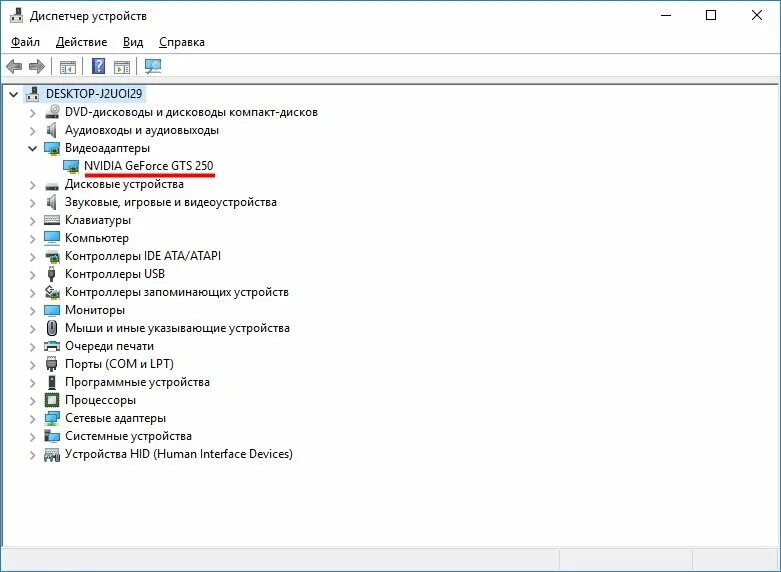Toggle the action pane toolbar icon
Viewport: 781px width, 572px height.
coord(122,66)
